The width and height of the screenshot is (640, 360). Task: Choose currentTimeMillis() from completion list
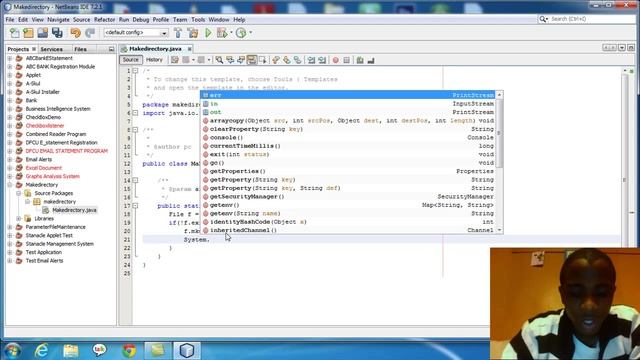tap(348, 146)
